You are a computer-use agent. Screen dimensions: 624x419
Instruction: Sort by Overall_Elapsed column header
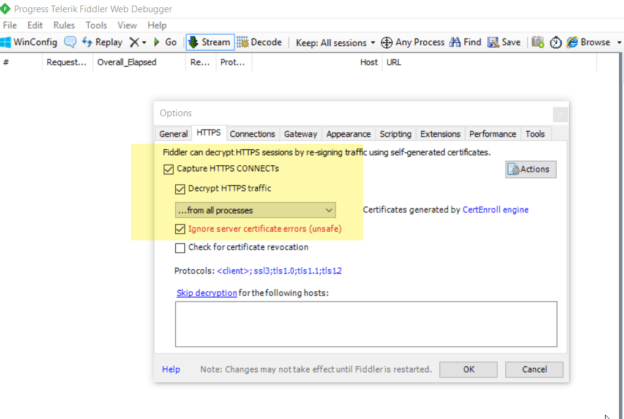click(139, 62)
